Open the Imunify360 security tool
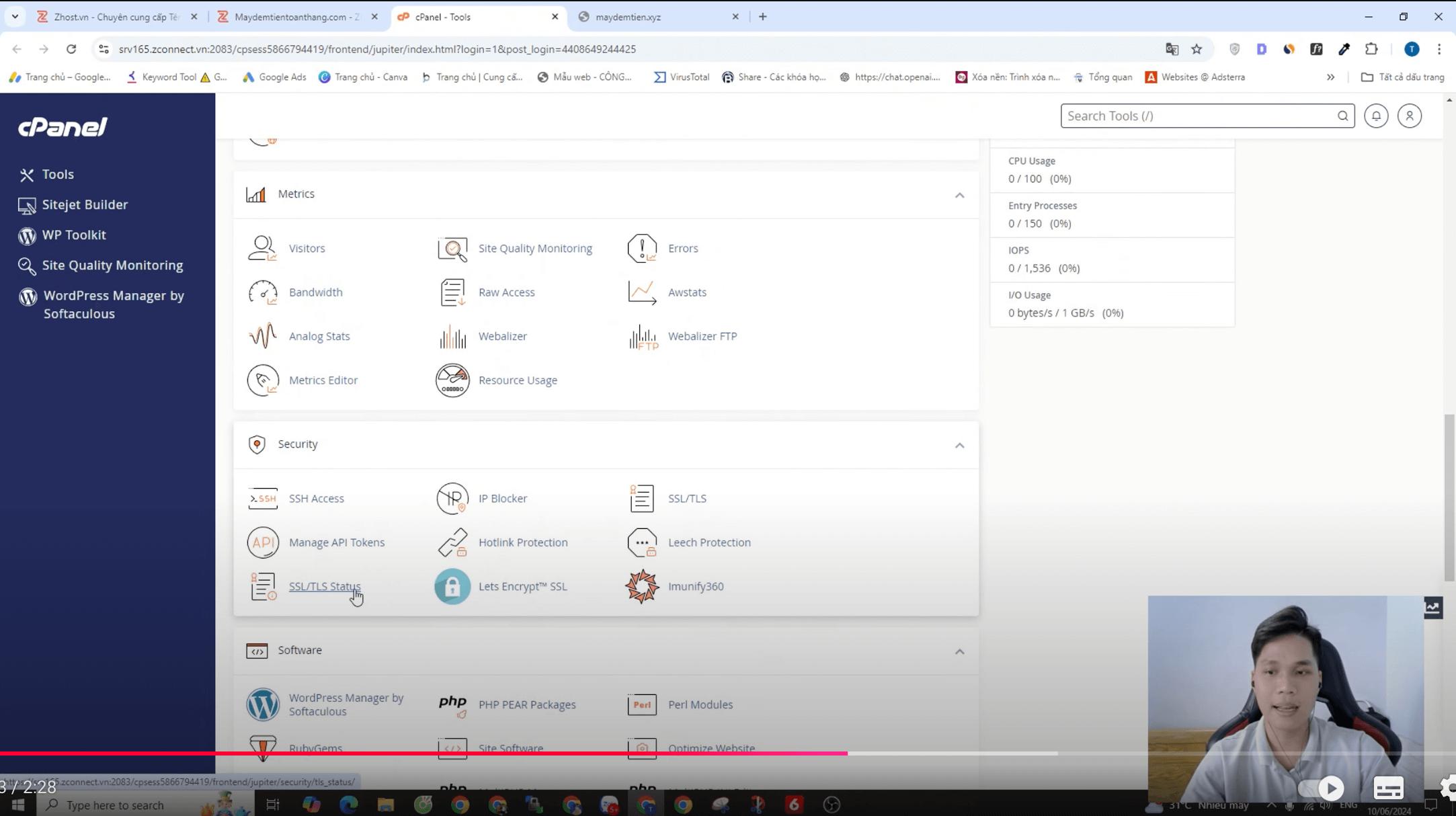Screen dimensions: 1456x816 (x=696, y=586)
